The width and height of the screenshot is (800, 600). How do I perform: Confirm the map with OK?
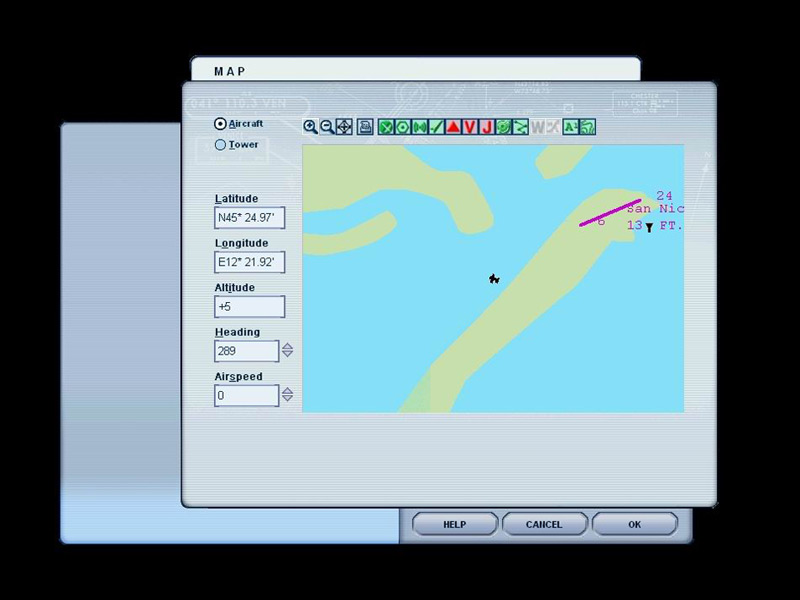(635, 524)
